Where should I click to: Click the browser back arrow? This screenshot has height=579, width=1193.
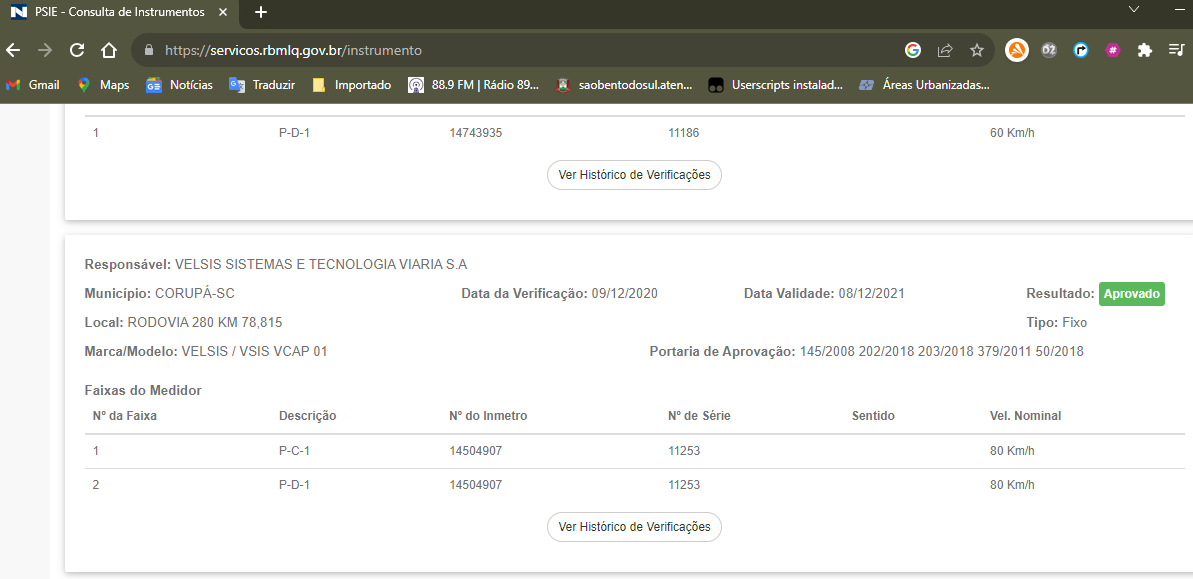[x=14, y=50]
